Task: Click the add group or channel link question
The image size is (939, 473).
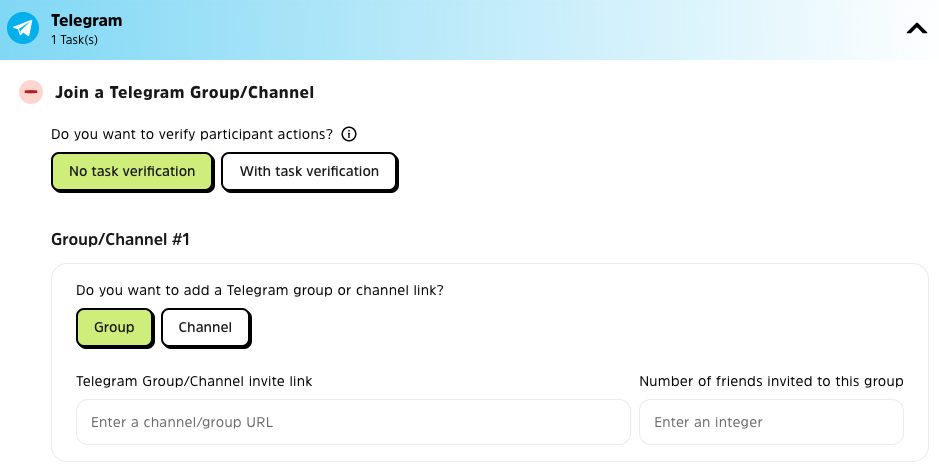Action: [260, 290]
